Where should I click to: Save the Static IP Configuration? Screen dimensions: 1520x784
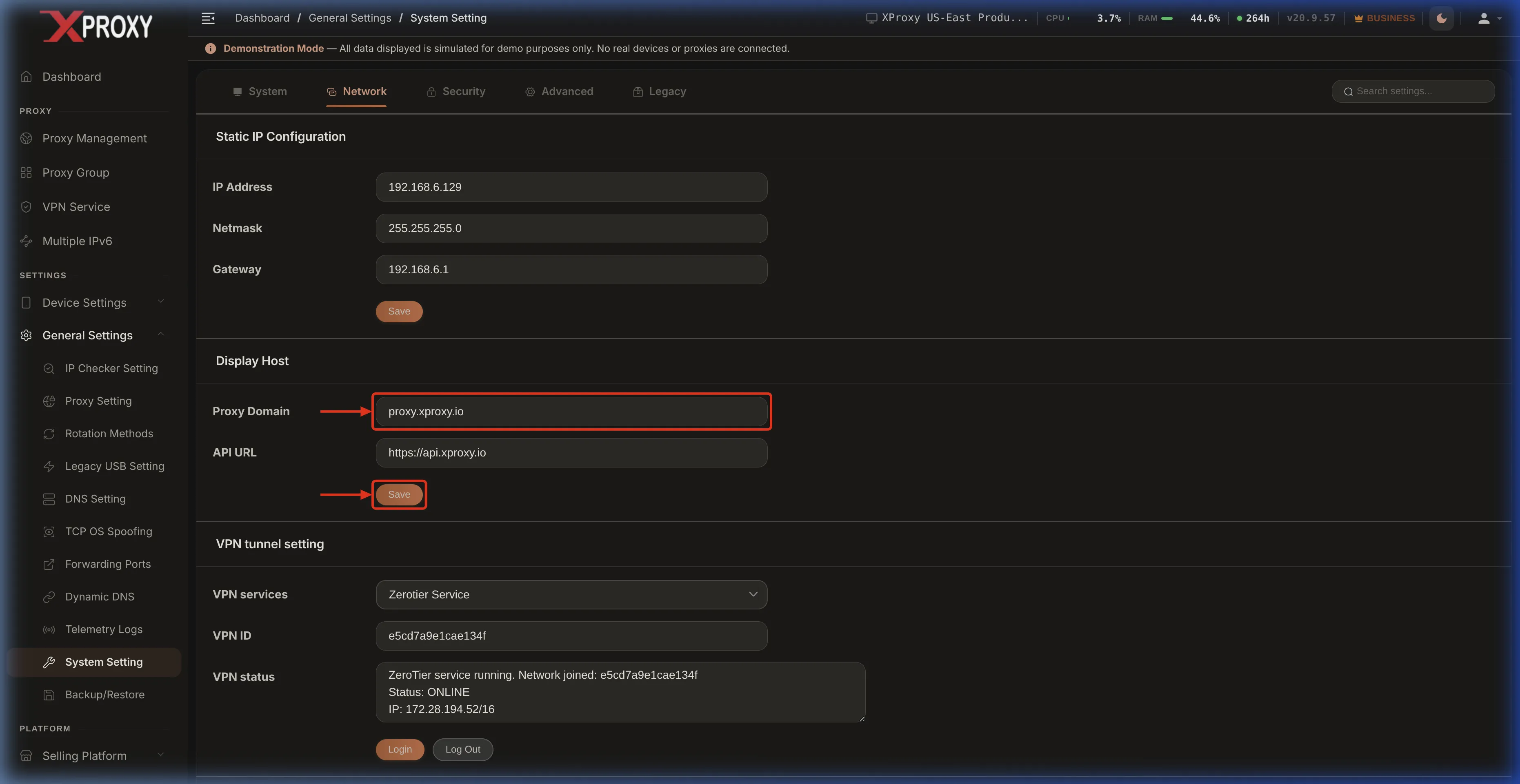[399, 311]
